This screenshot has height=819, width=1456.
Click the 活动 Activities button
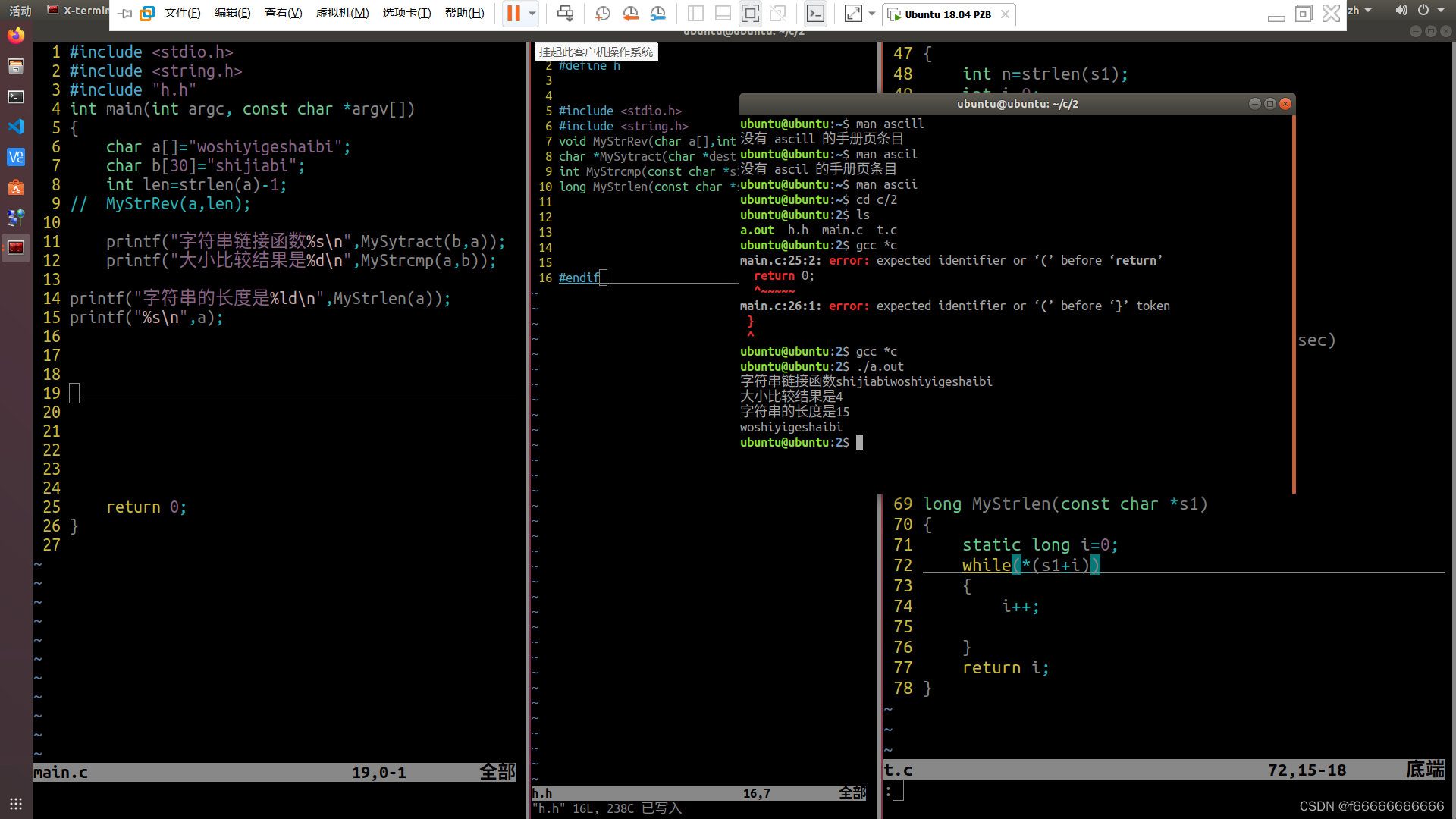pos(20,11)
